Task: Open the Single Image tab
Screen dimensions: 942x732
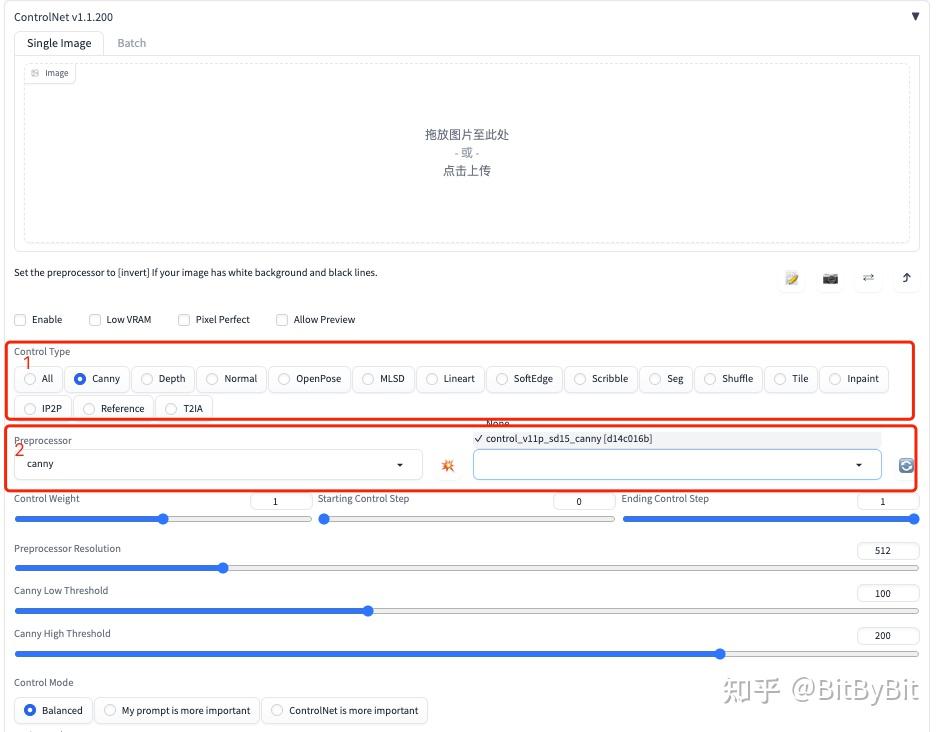Action: [58, 42]
